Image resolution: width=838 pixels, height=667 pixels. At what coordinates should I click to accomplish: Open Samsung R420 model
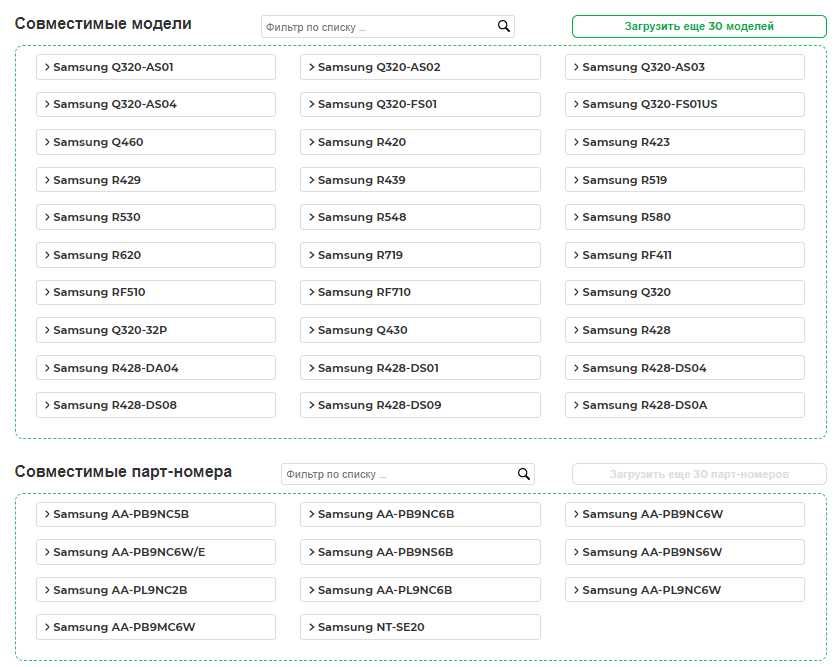click(x=420, y=142)
